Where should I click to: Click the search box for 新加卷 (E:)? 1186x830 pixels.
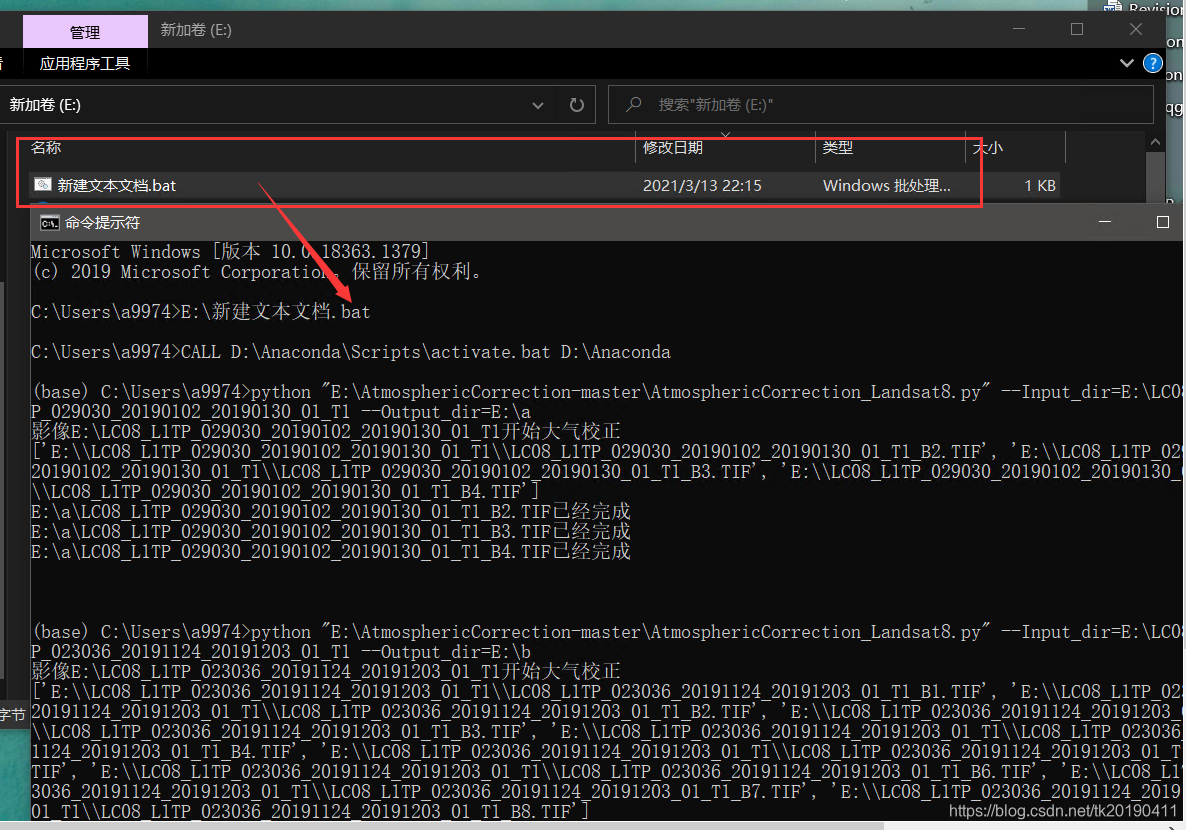coord(880,104)
